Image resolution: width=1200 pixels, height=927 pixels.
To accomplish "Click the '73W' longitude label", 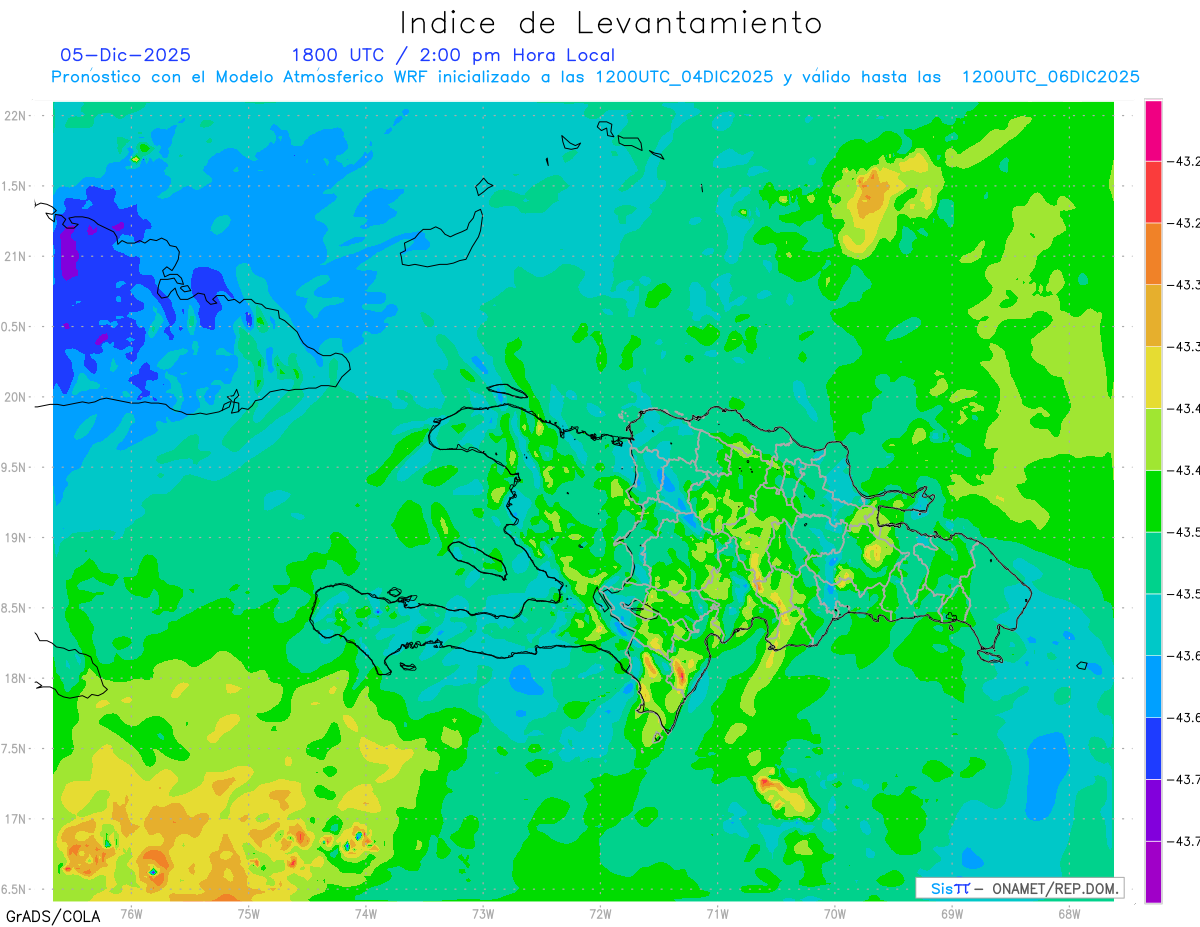I will pos(483,913).
